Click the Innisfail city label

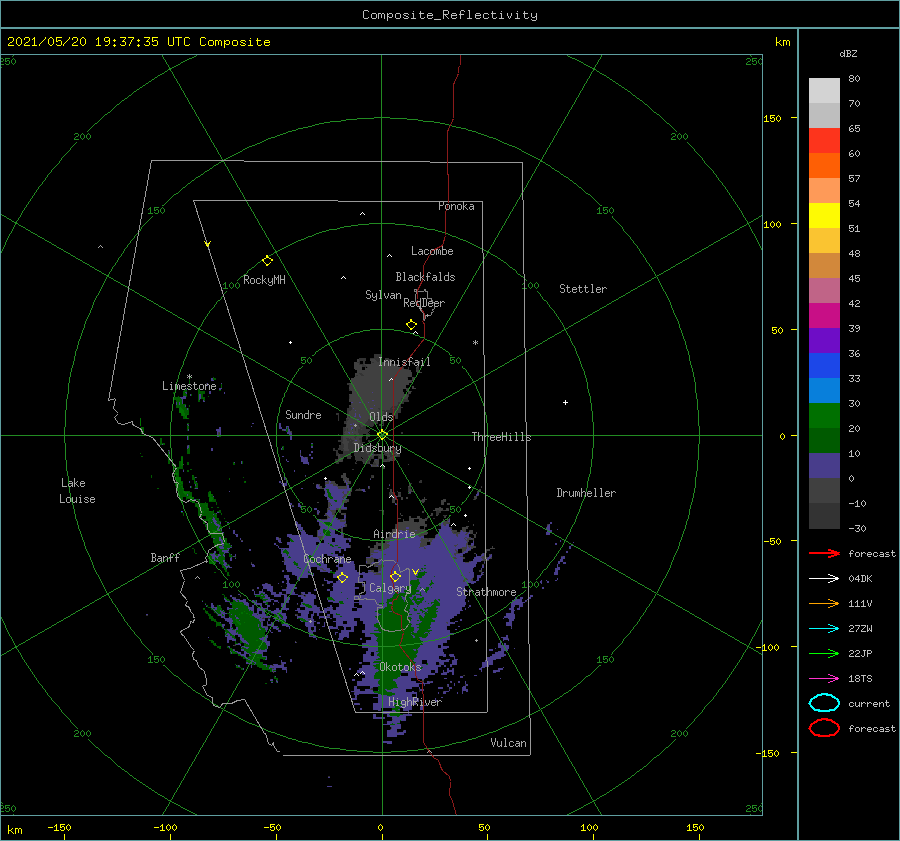click(404, 362)
